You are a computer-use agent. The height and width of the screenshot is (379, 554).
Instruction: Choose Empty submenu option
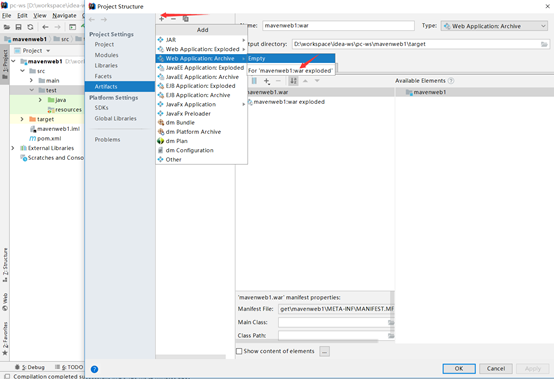click(x=291, y=58)
